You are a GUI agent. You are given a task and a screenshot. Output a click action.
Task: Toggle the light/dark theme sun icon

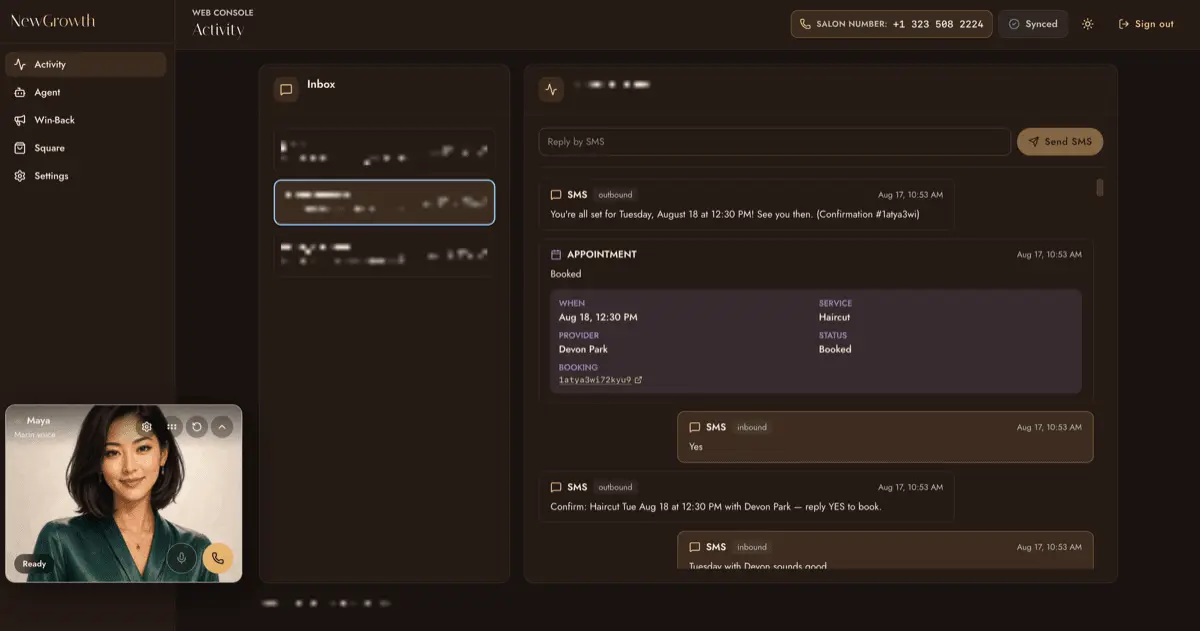click(1088, 24)
